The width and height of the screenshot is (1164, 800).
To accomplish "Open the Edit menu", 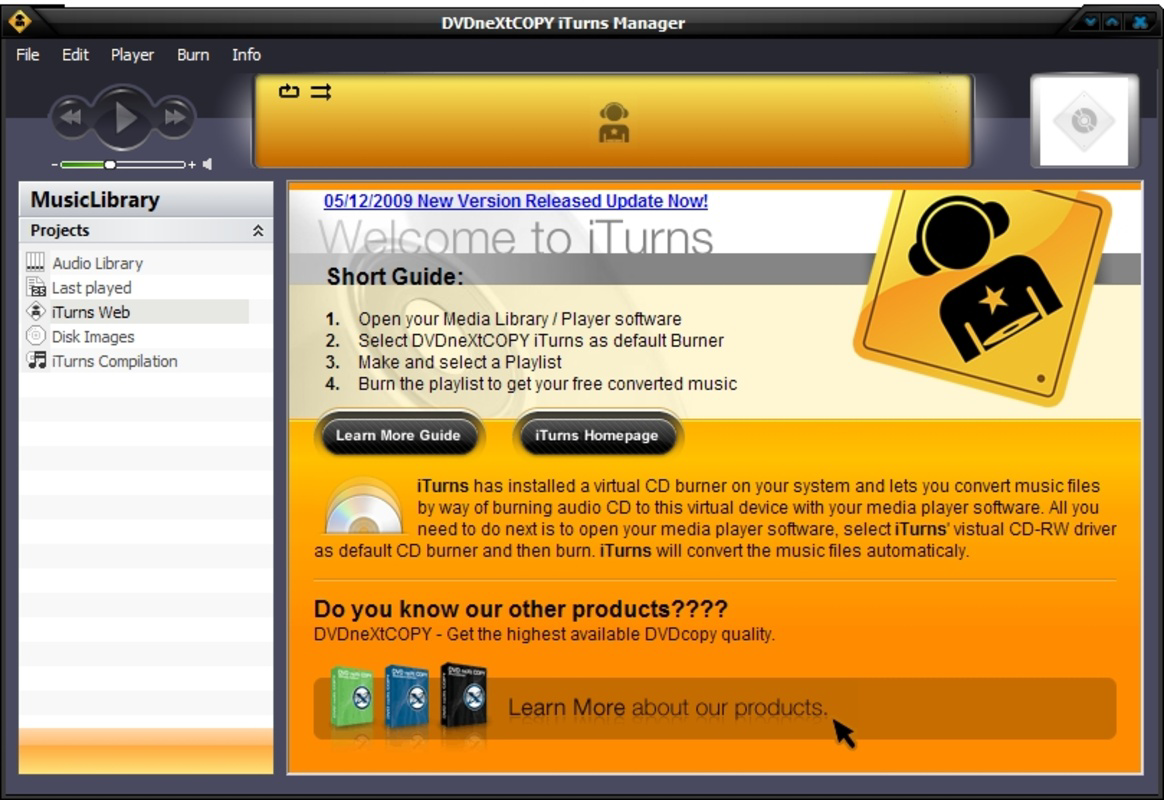I will [x=75, y=55].
